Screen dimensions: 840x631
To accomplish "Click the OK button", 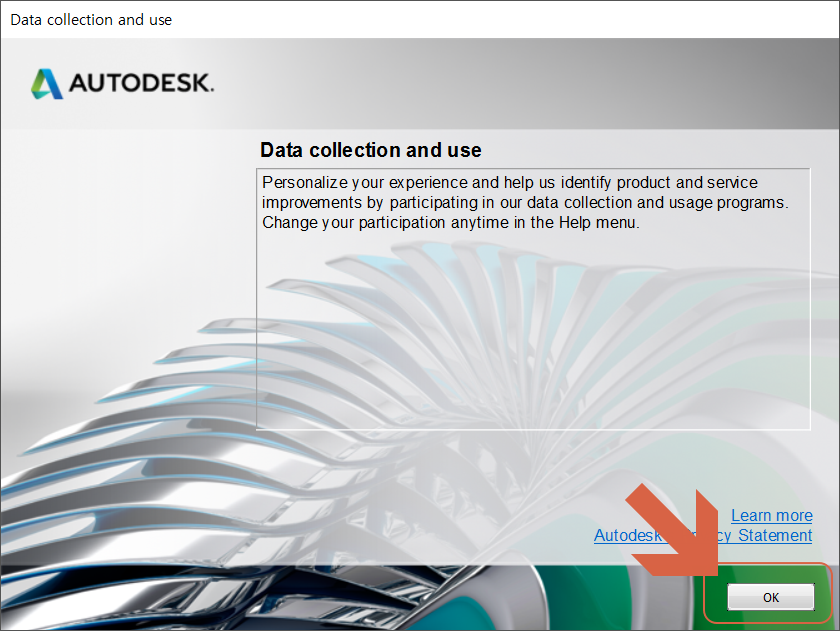I will pos(770,597).
